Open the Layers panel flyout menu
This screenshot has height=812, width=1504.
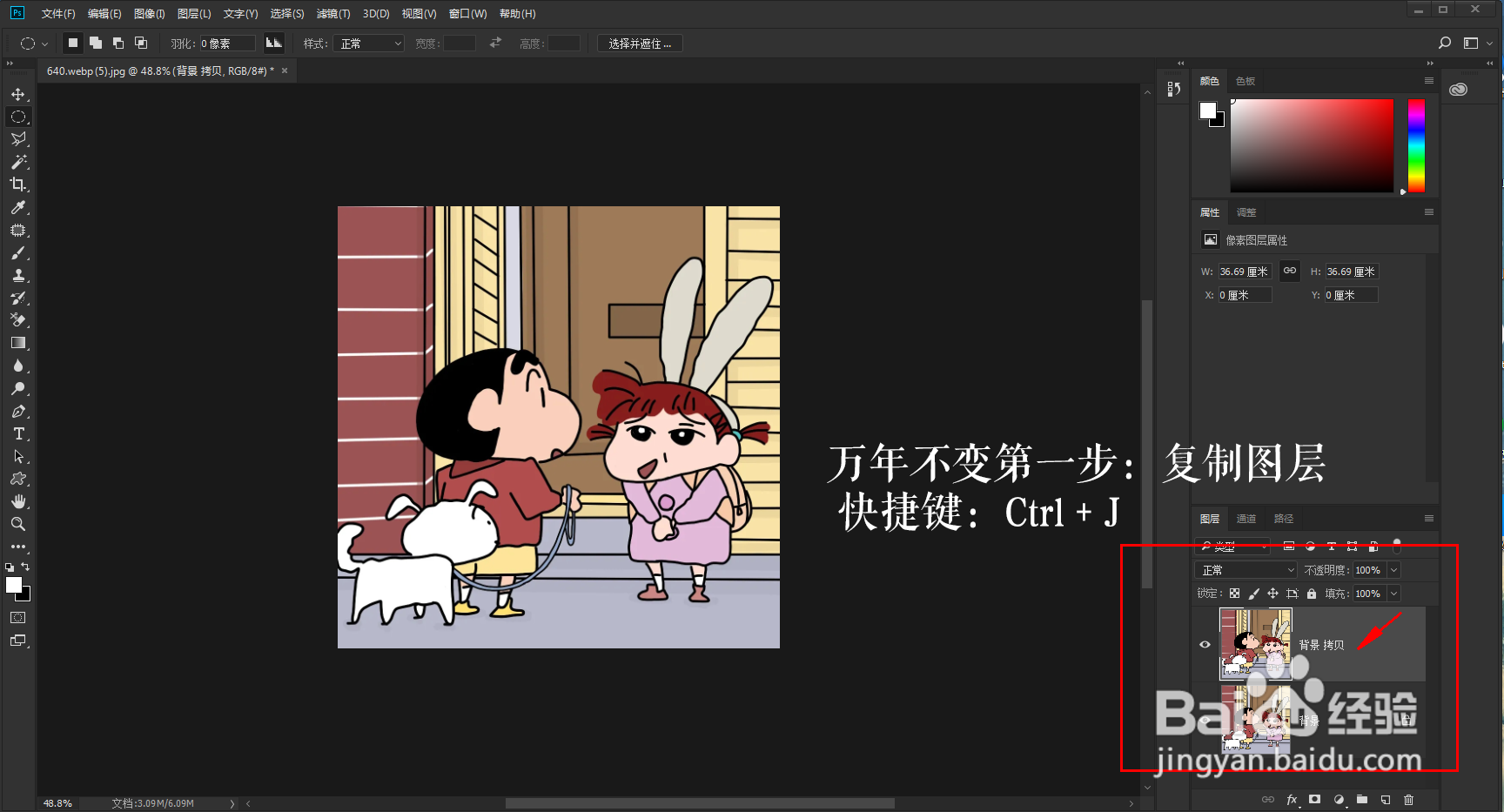click(x=1428, y=518)
